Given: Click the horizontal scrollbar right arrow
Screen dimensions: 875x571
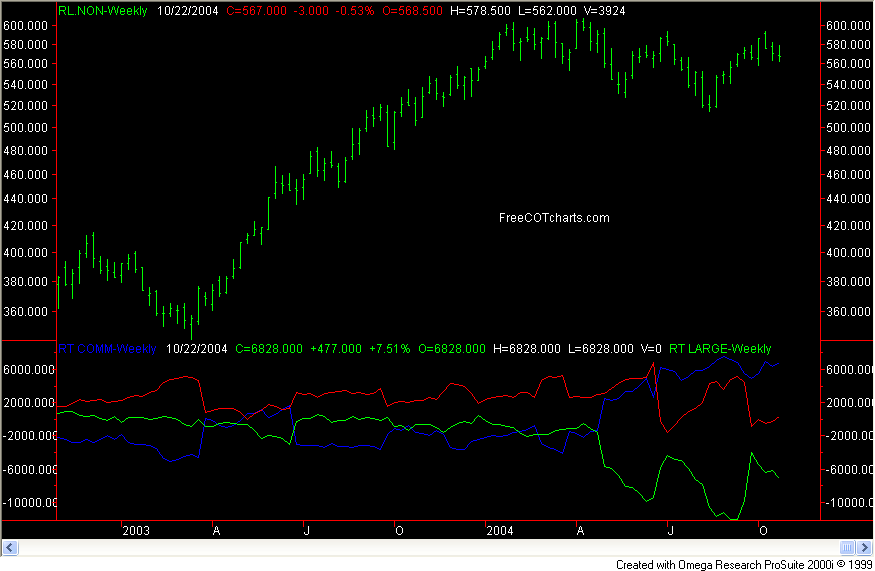Looking at the screenshot, I should 864,547.
